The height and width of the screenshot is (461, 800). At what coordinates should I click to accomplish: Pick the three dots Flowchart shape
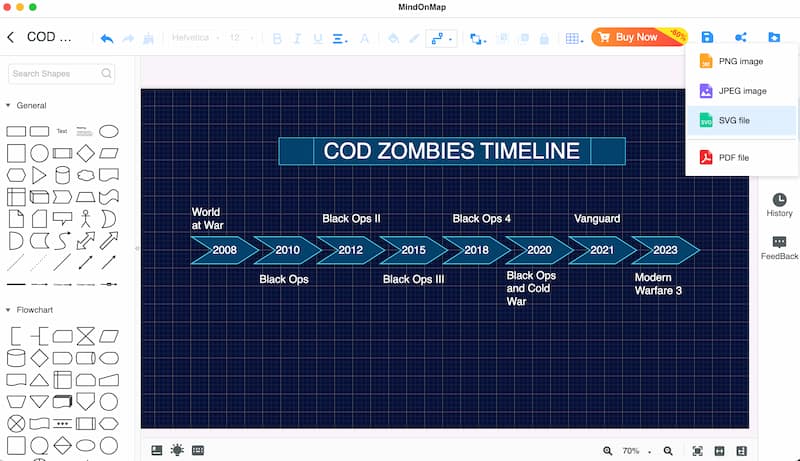[x=62, y=423]
